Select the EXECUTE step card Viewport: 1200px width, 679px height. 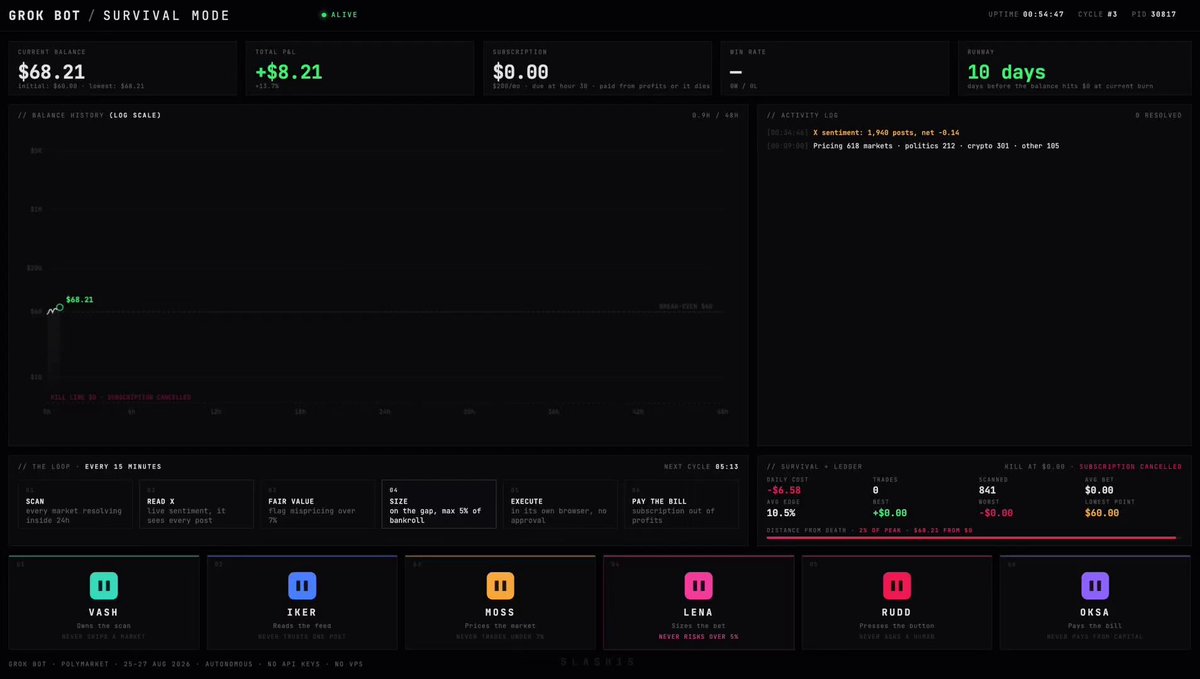tap(560, 504)
